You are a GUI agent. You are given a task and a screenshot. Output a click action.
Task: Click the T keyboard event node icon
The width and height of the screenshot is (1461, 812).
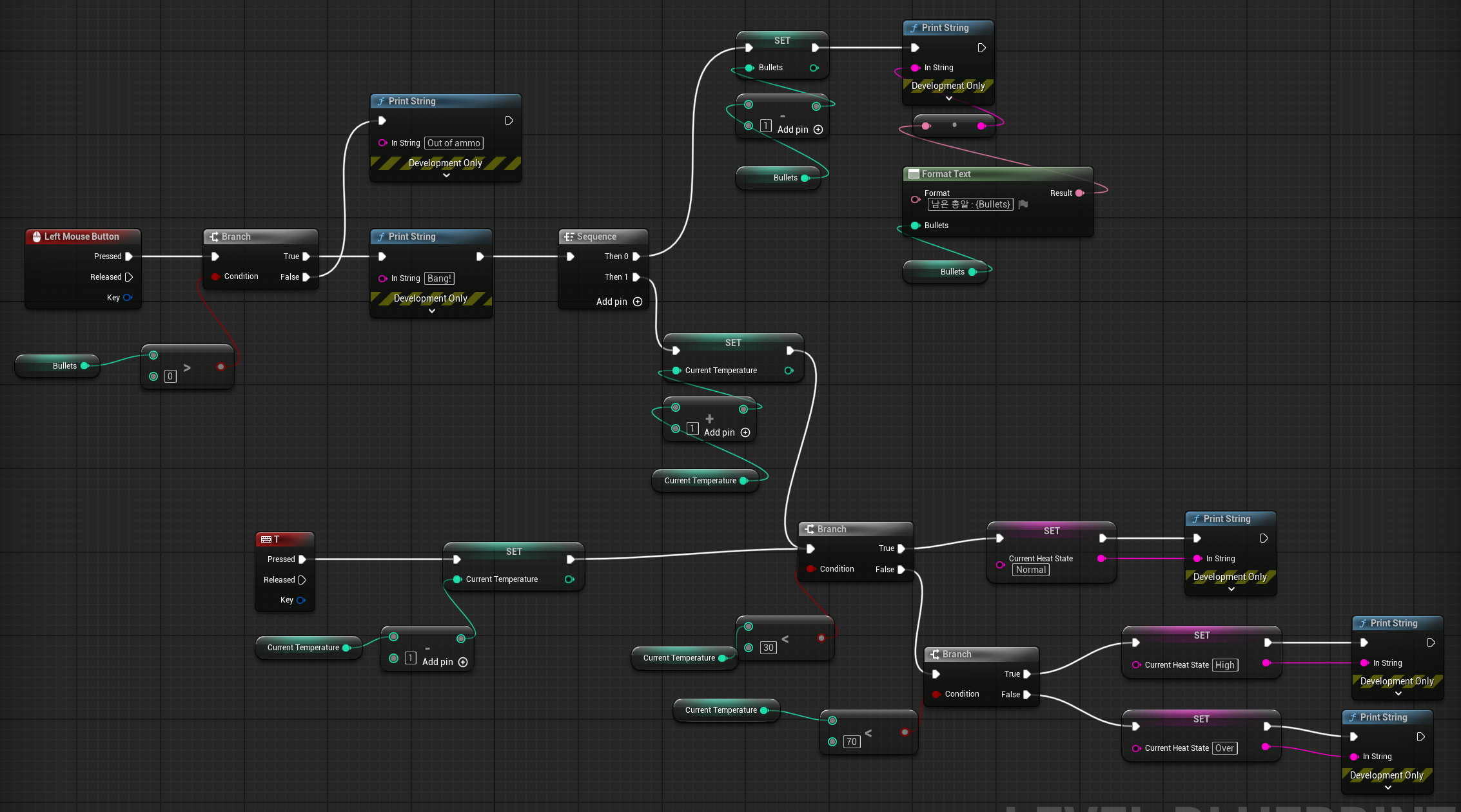(266, 539)
